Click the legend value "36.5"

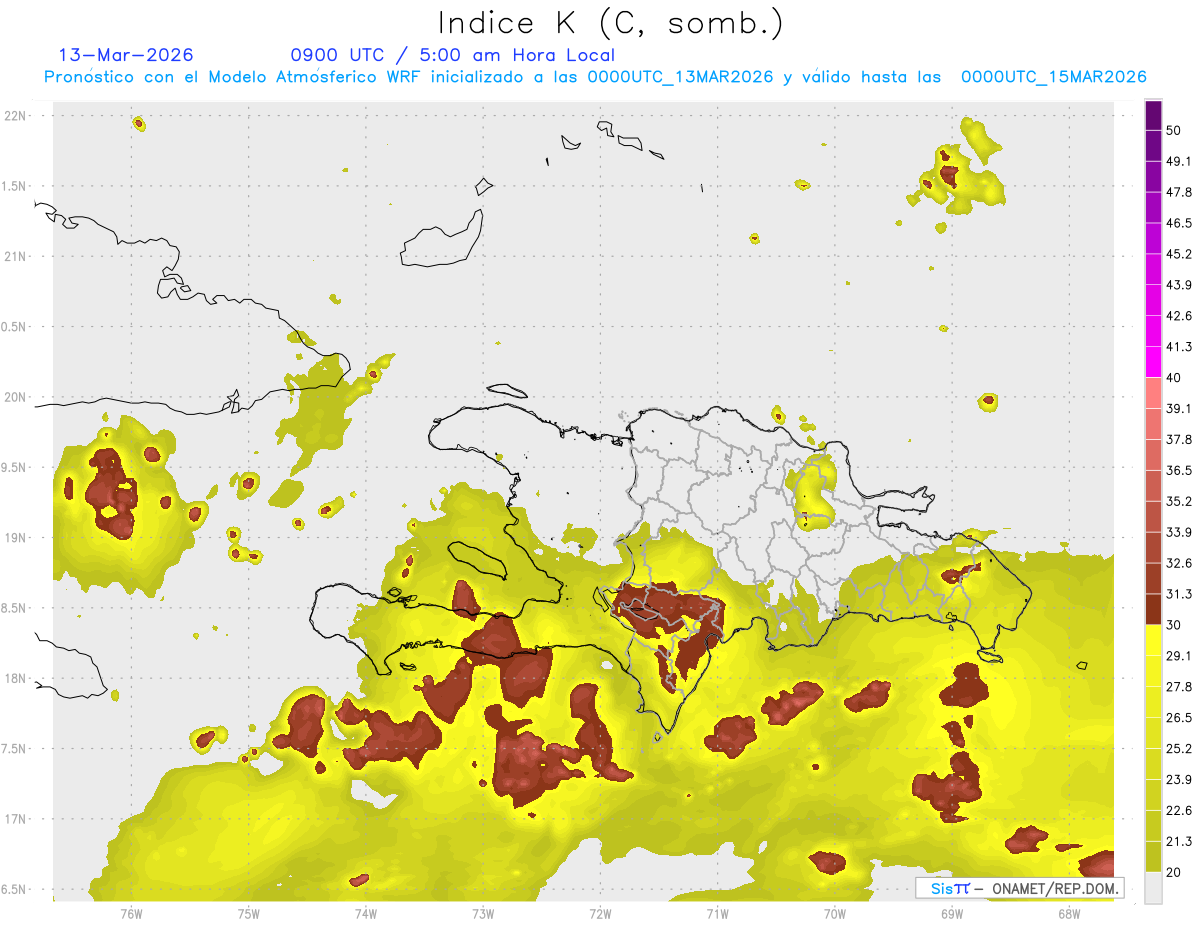pos(1179,471)
